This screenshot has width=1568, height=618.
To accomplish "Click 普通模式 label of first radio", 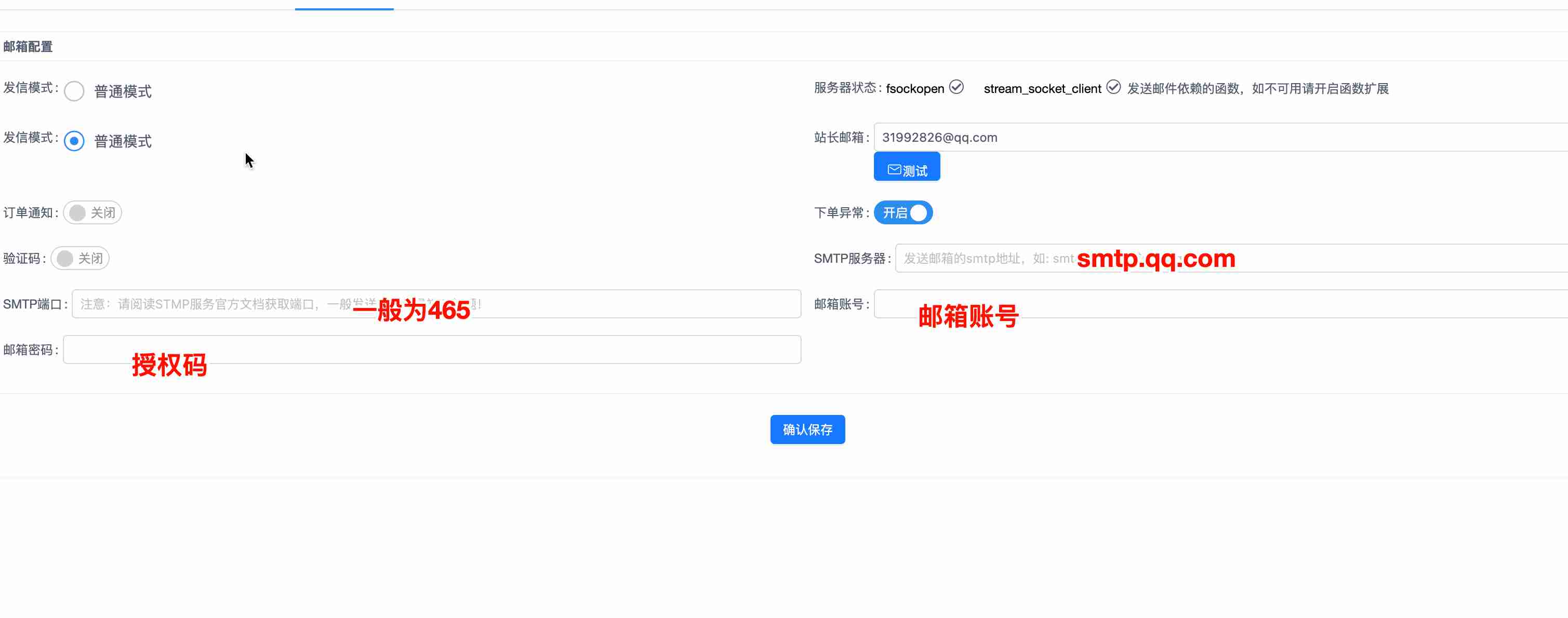I will pyautogui.click(x=123, y=91).
